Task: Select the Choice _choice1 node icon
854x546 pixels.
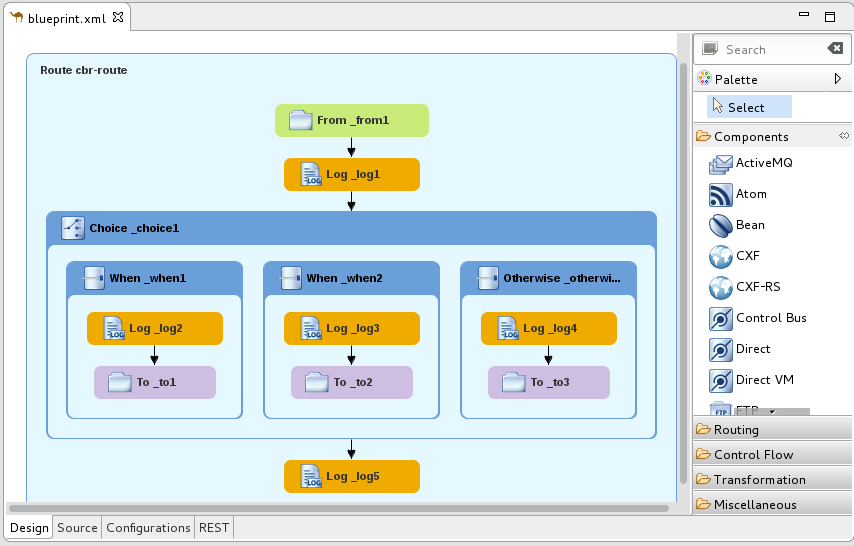Action: (x=73, y=228)
